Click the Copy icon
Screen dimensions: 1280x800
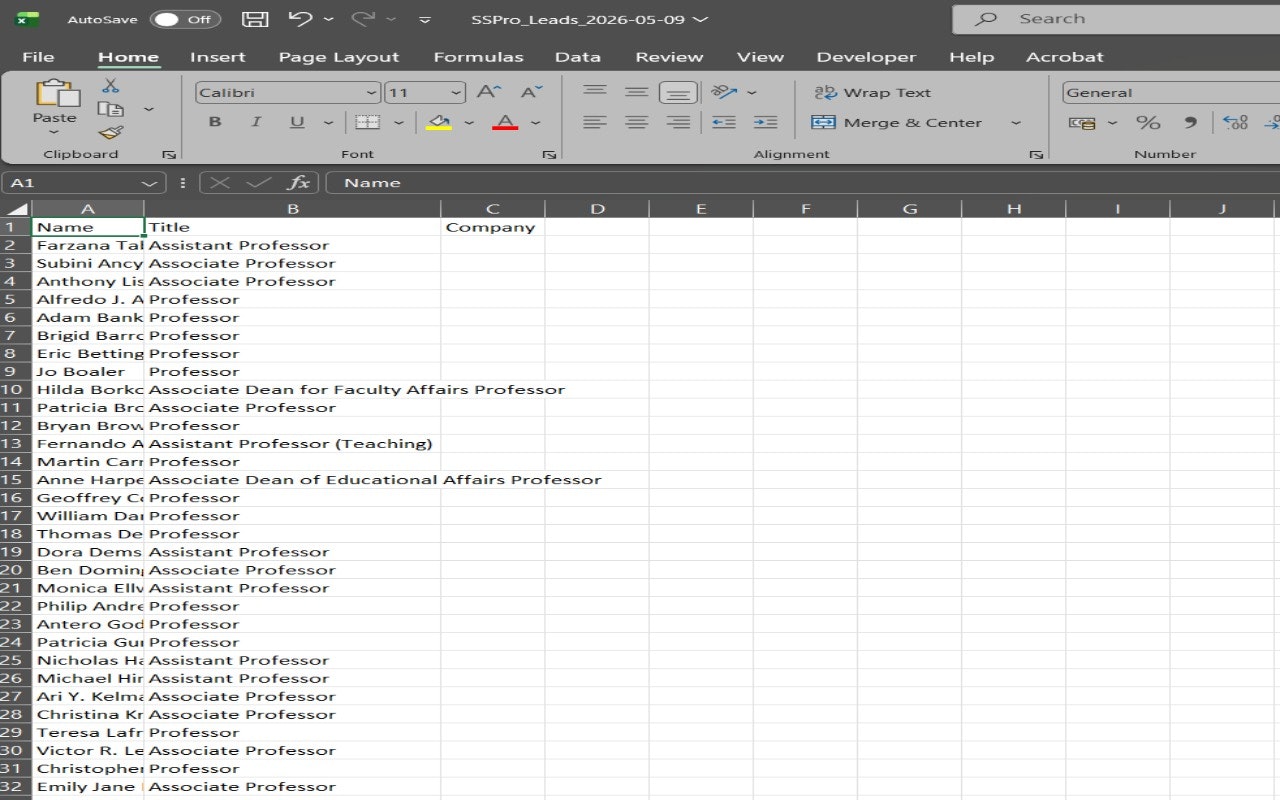coord(111,109)
